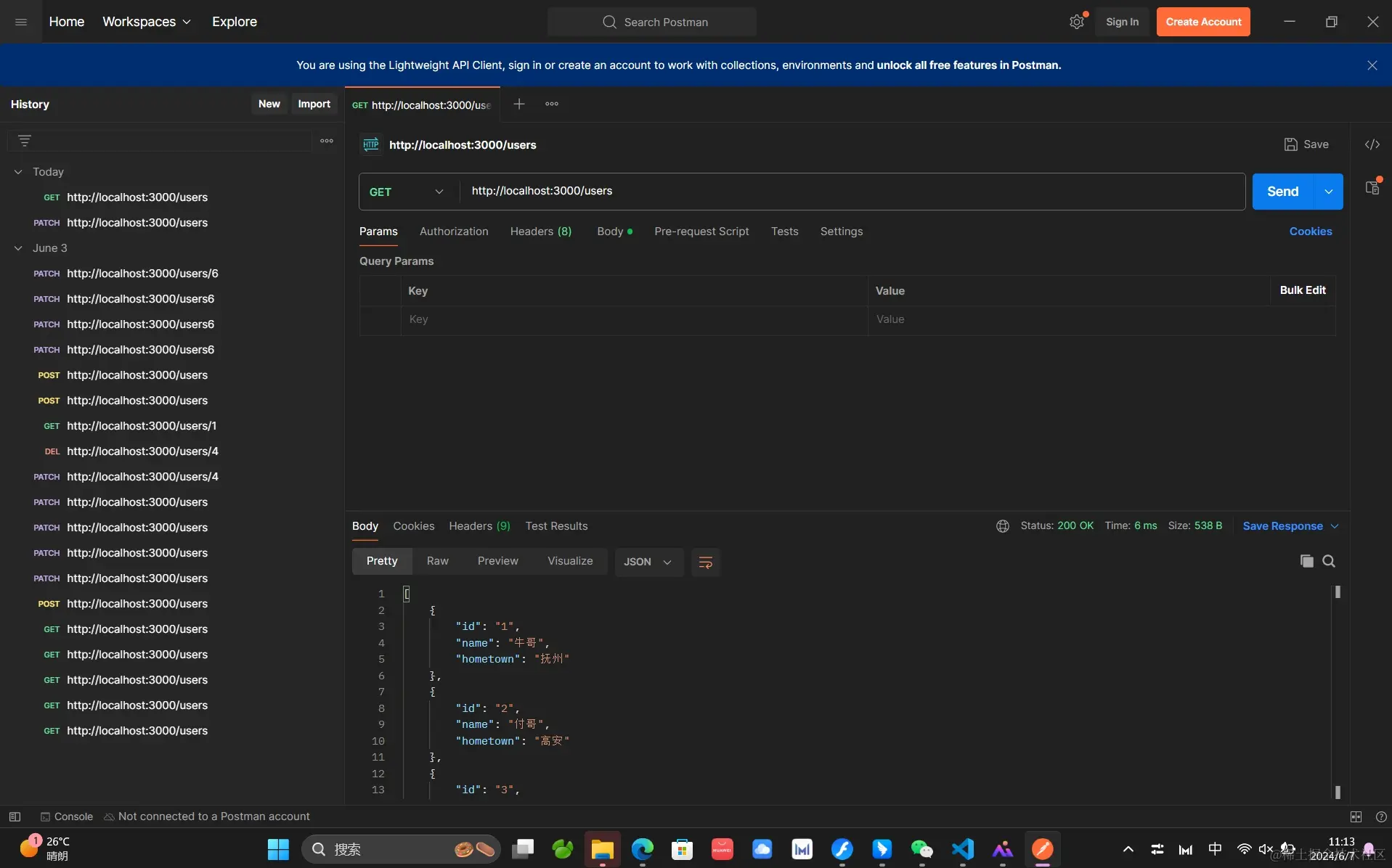Click the Send button
Viewport: 1392px width, 868px height.
coord(1283,192)
